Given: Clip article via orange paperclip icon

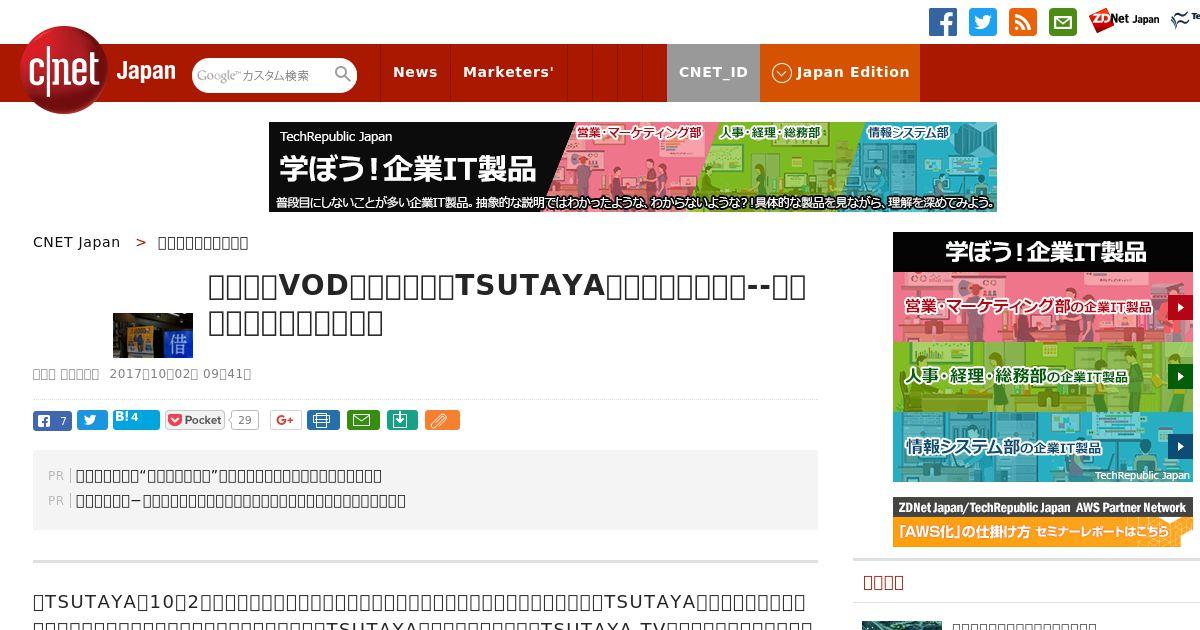Looking at the screenshot, I should point(442,420).
